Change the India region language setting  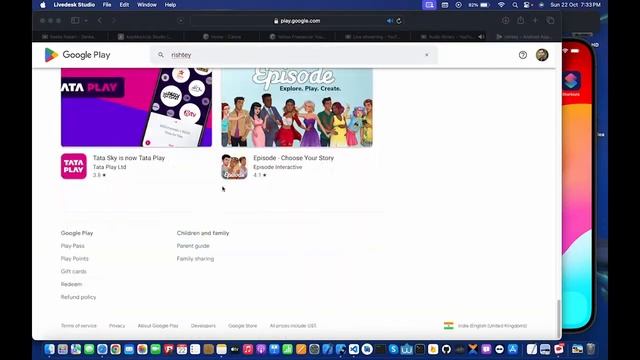(485, 326)
